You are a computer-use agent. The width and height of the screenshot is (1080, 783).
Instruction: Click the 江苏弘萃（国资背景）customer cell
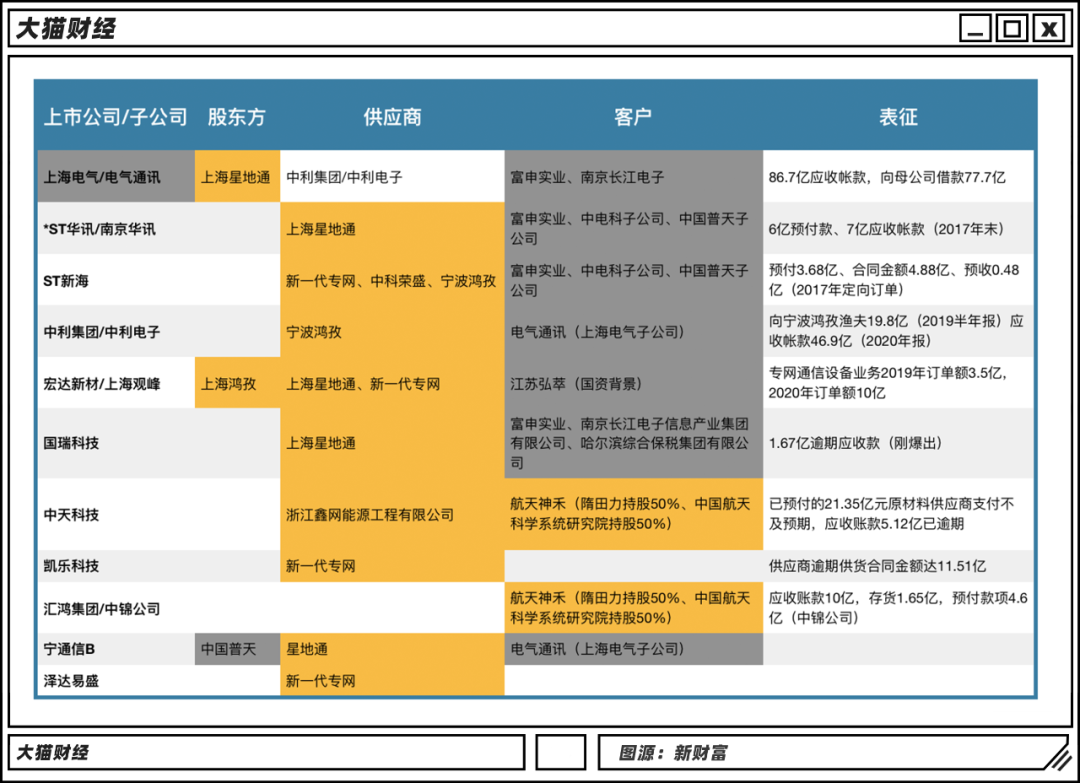coord(633,383)
